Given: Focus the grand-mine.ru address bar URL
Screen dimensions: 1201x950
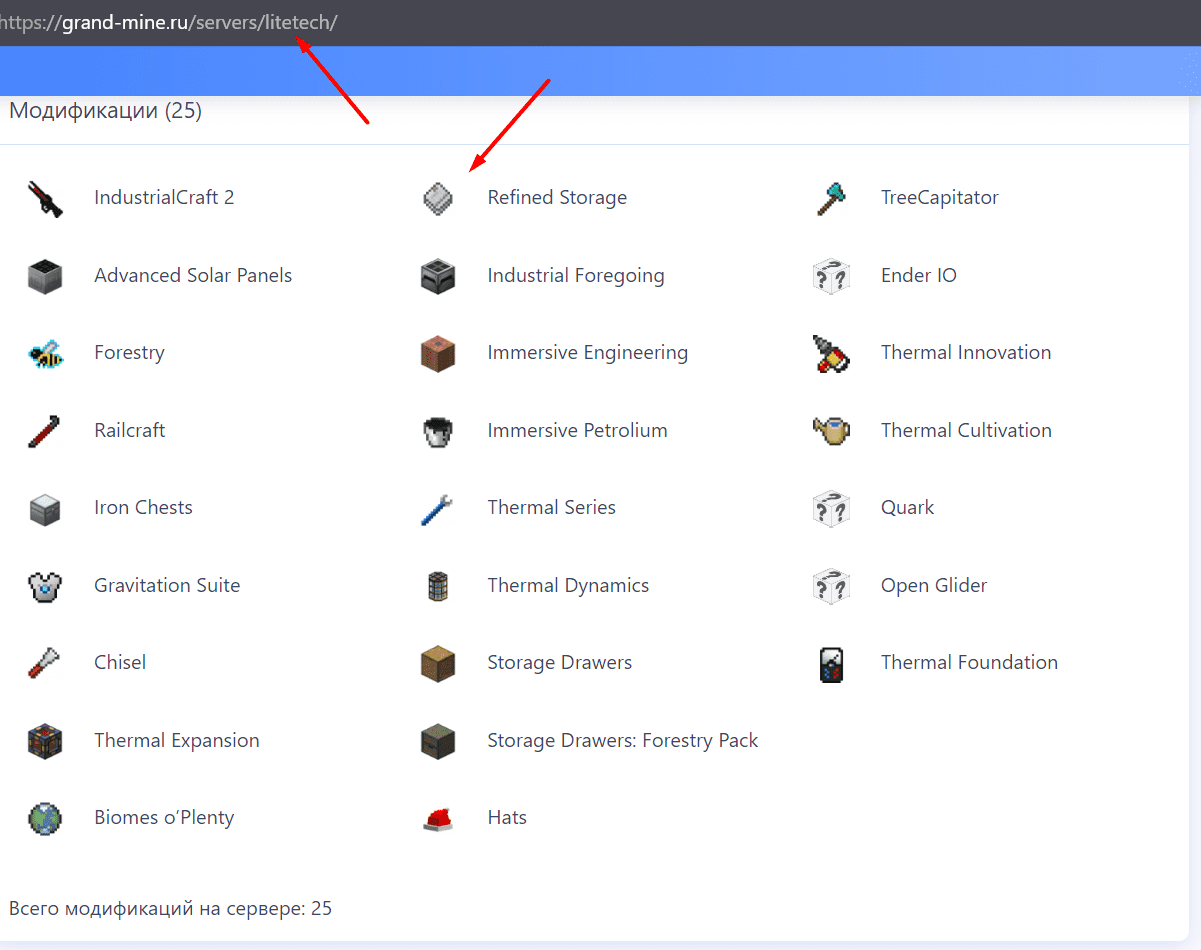Looking at the screenshot, I should point(168,23).
